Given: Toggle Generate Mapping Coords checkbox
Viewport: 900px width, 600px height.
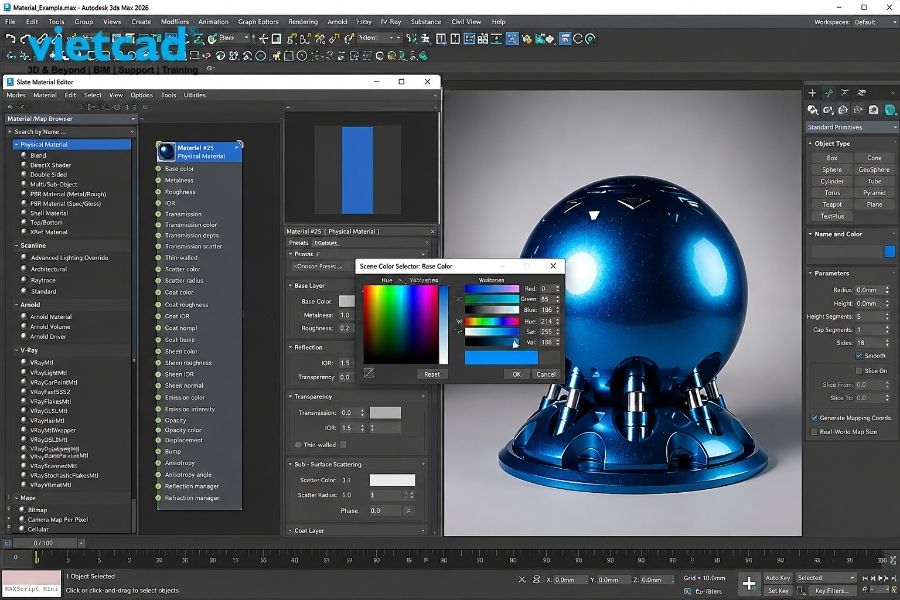Looking at the screenshot, I should [814, 418].
